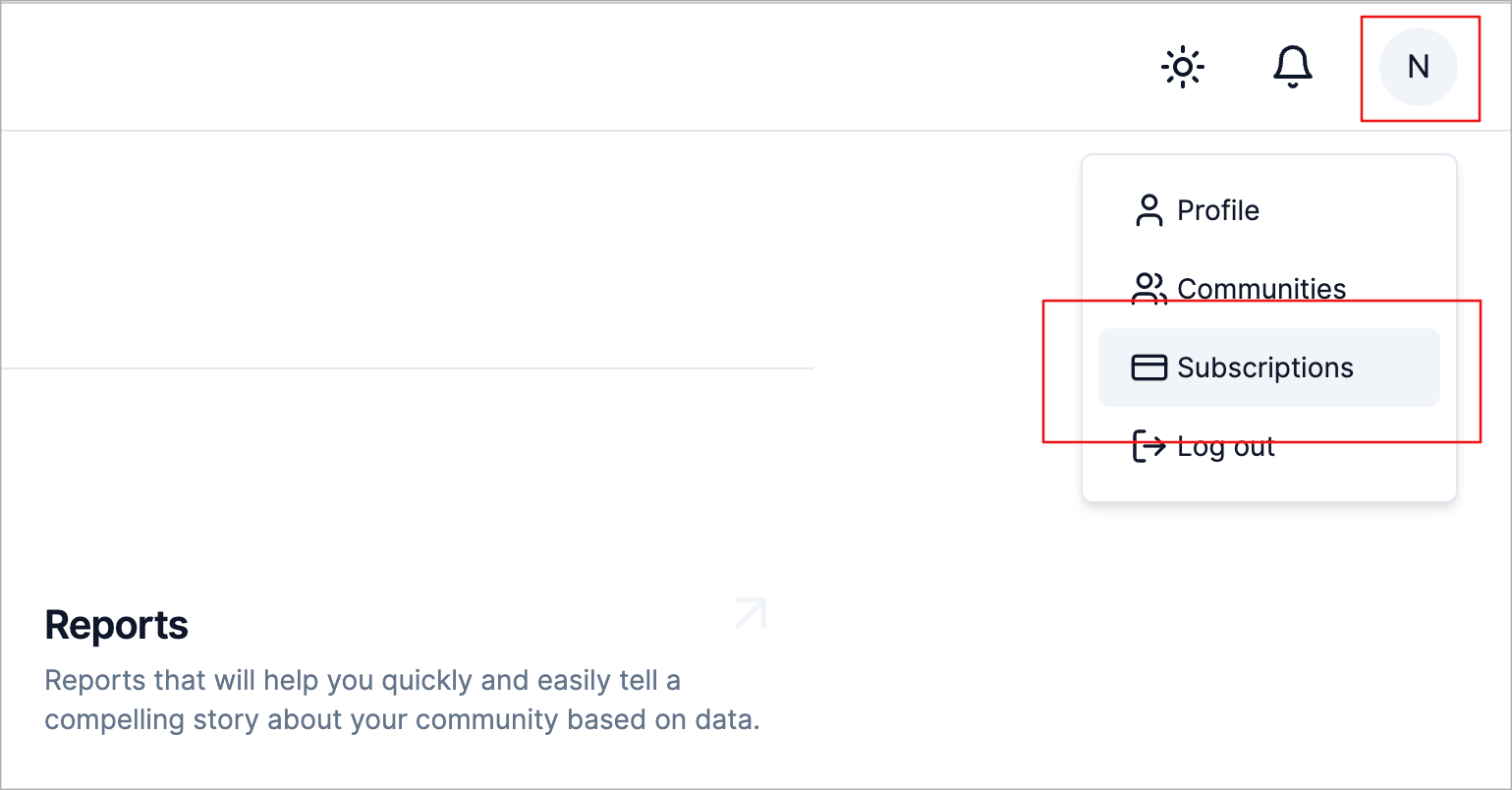Viewport: 1512px width, 790px height.
Task: Open notifications with the bell icon
Action: pos(1293,67)
